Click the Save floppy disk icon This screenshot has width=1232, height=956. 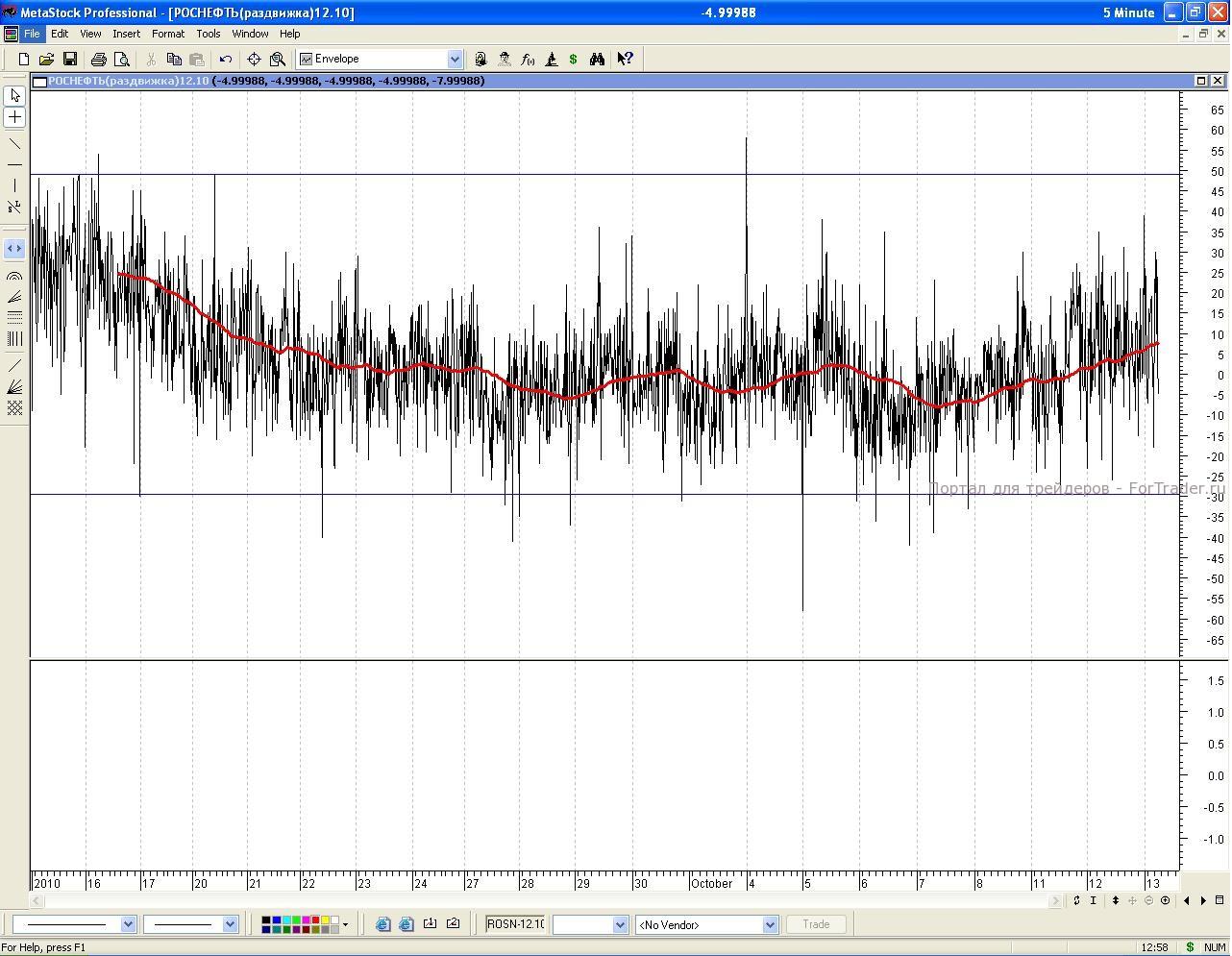pos(70,59)
